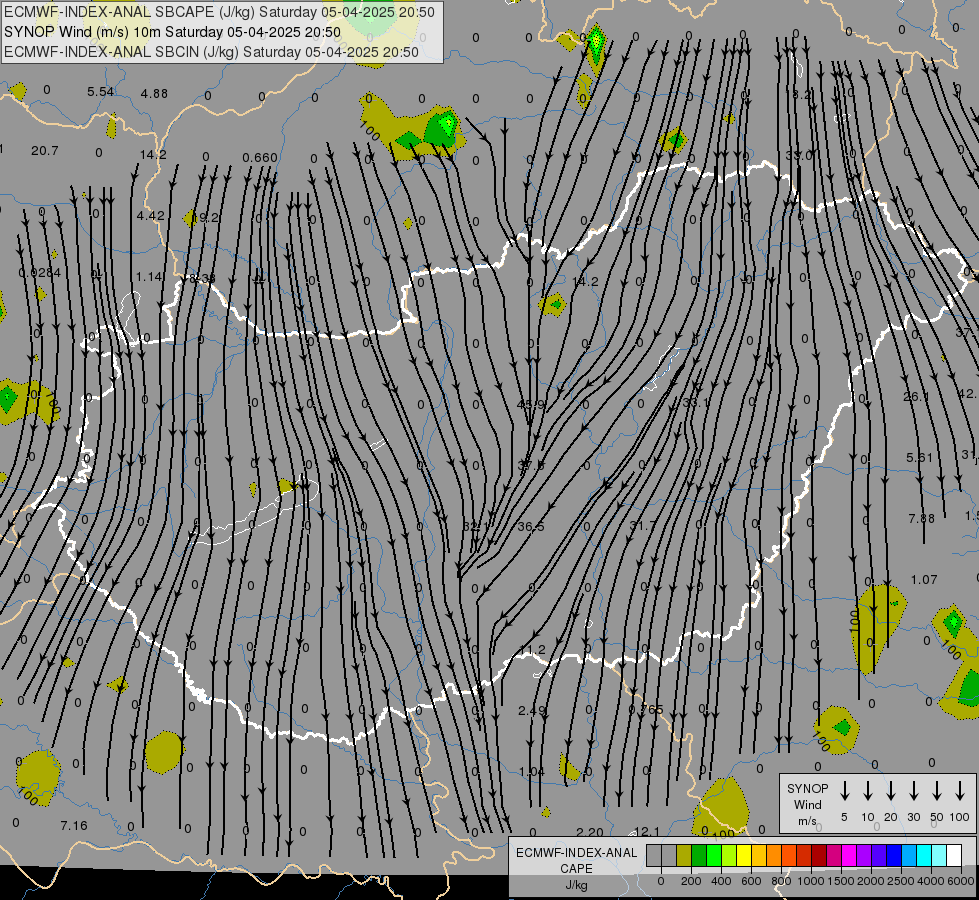
Task: Click the "2000" CAPE legend tick label
Action: (x=871, y=881)
